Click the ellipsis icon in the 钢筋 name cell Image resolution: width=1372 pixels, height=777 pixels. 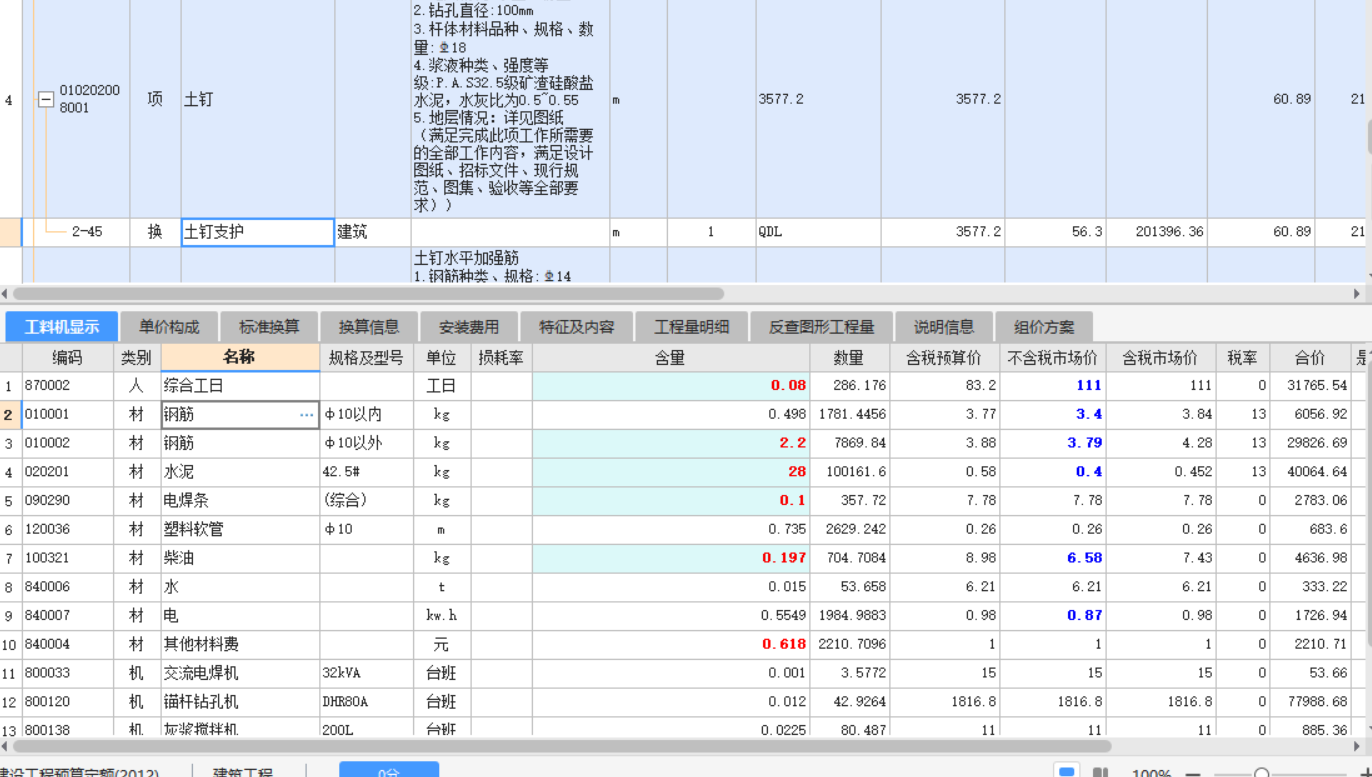307,413
